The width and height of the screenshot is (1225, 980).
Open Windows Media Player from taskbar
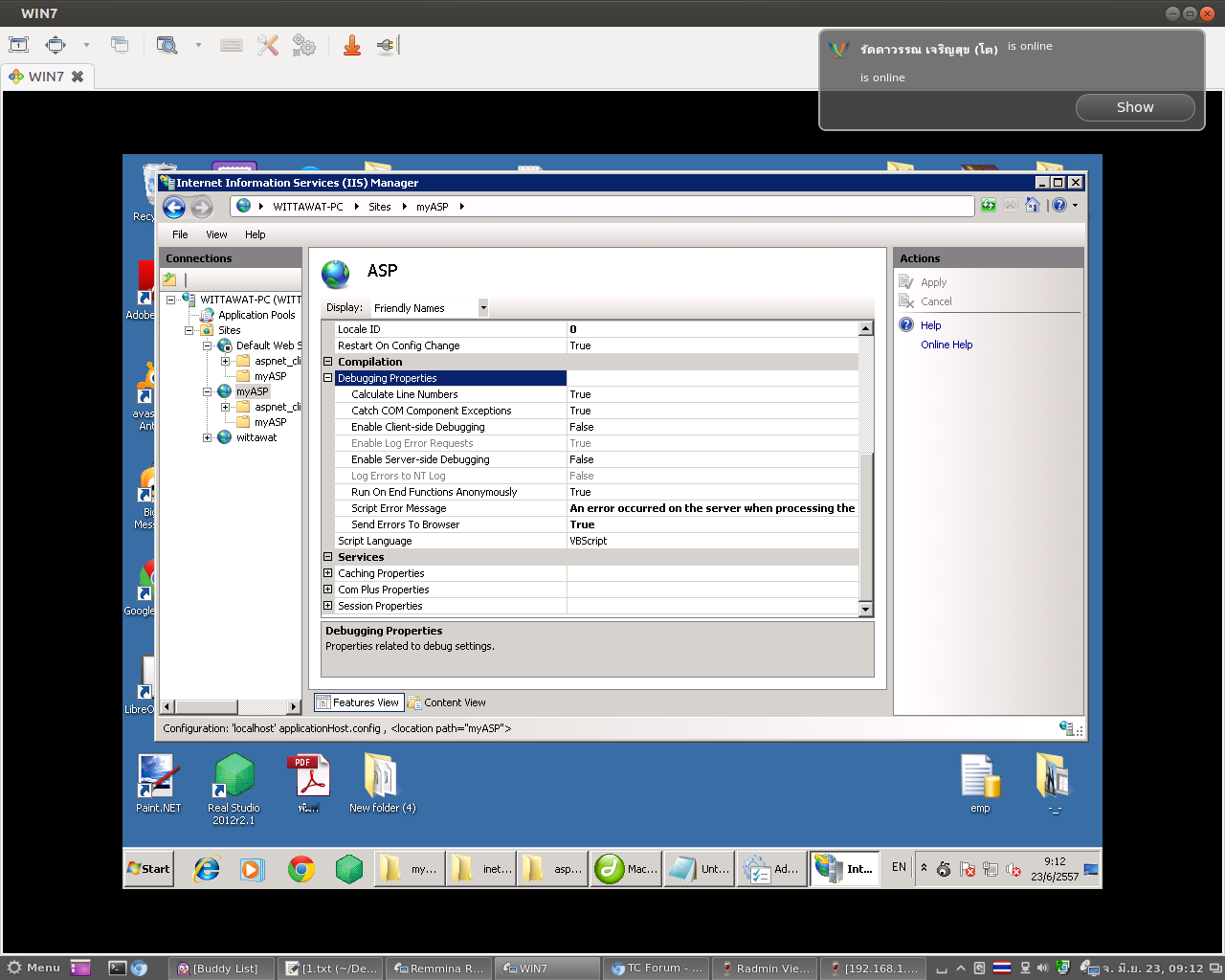tap(253, 869)
